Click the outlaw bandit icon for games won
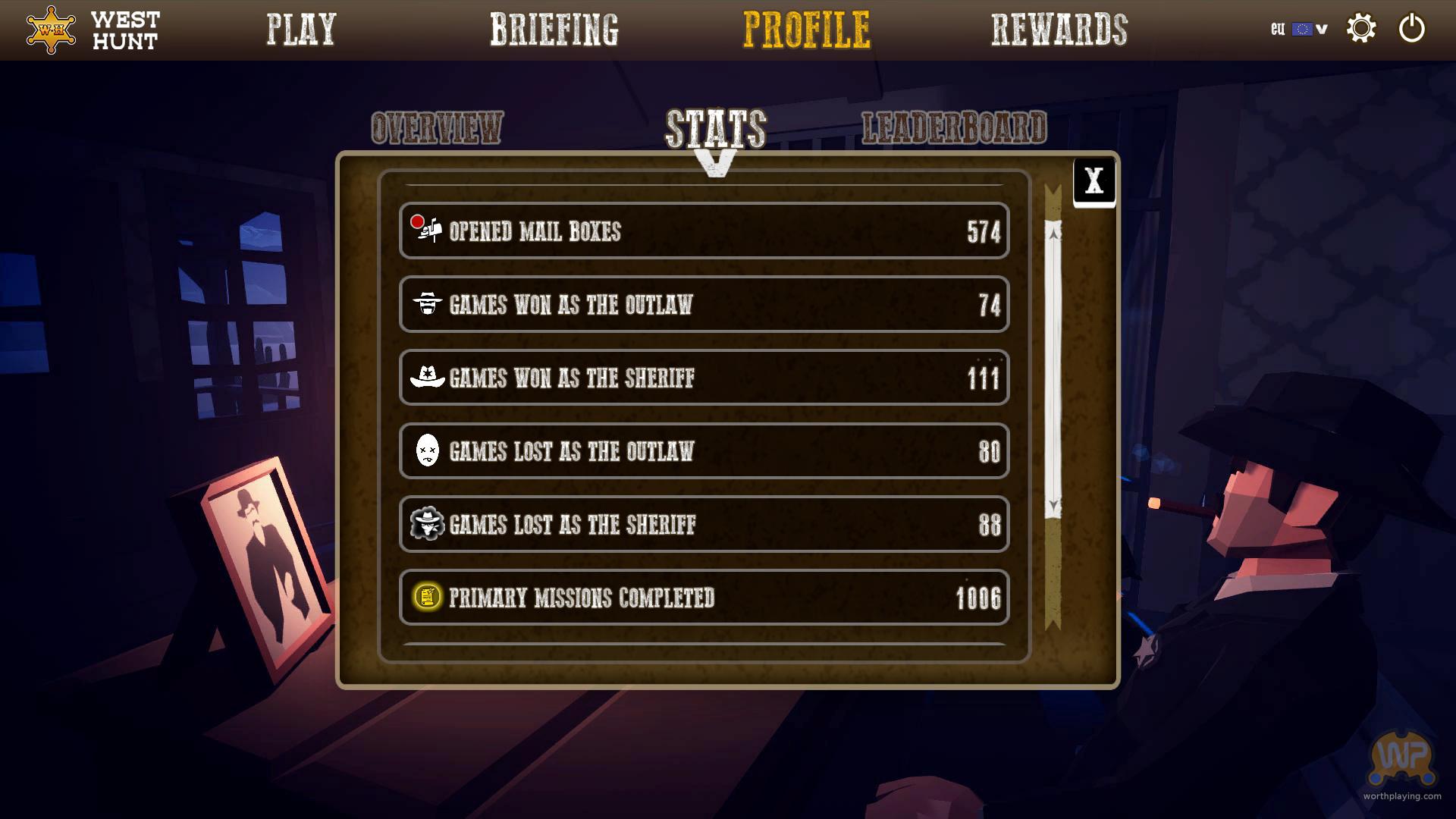This screenshot has width=1456, height=819. point(427,303)
